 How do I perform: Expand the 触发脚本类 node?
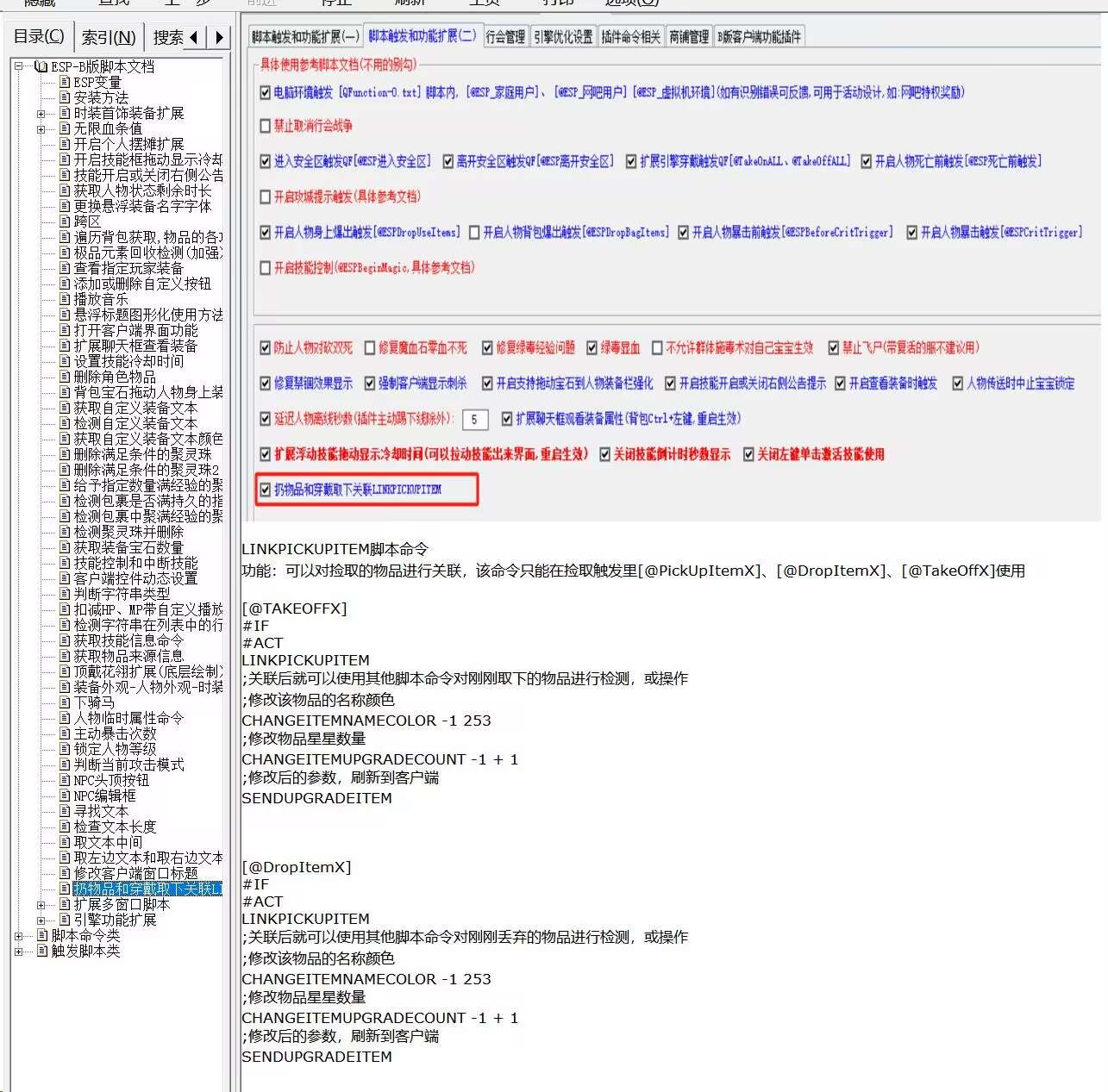19,951
